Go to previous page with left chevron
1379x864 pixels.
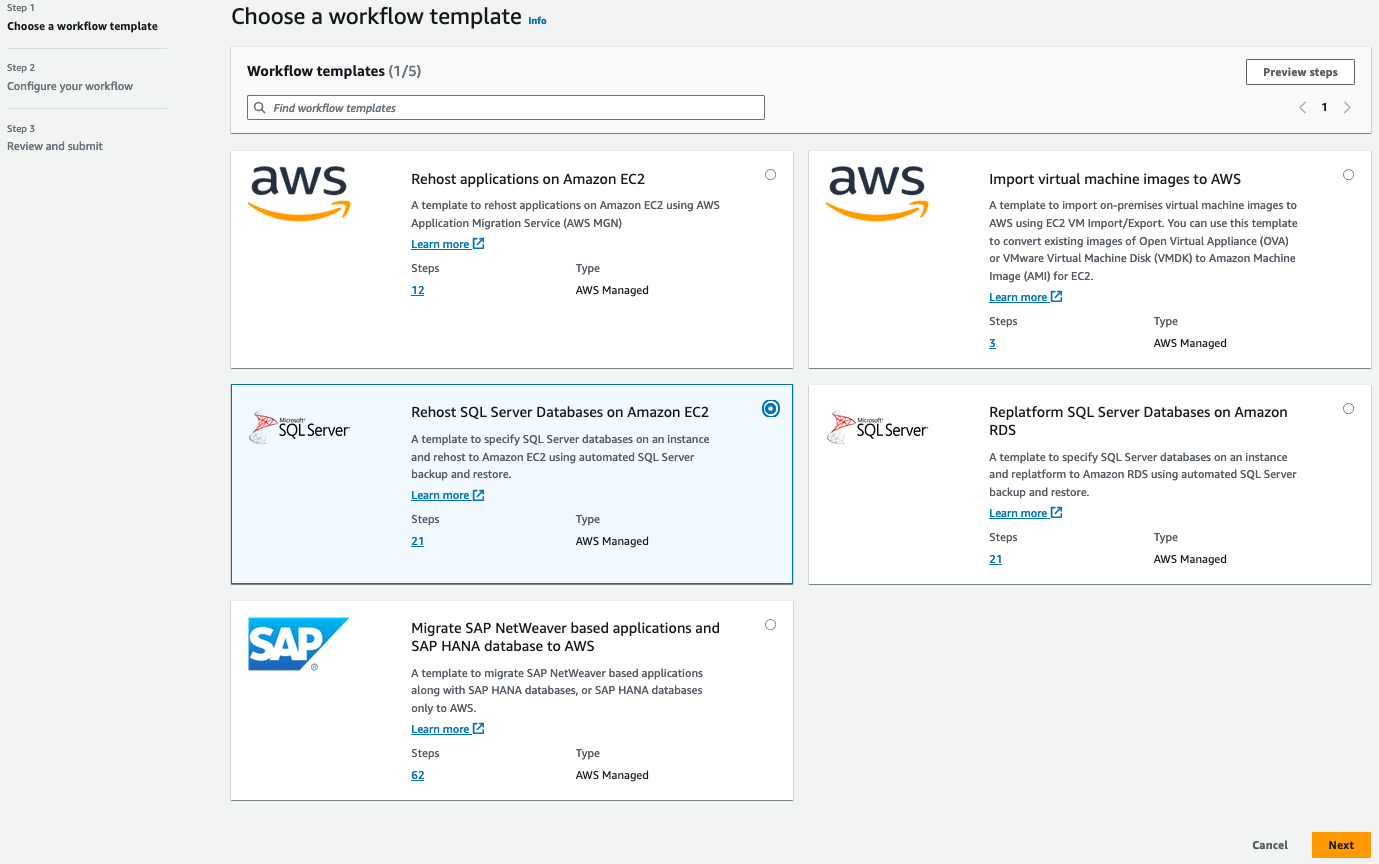click(1302, 107)
